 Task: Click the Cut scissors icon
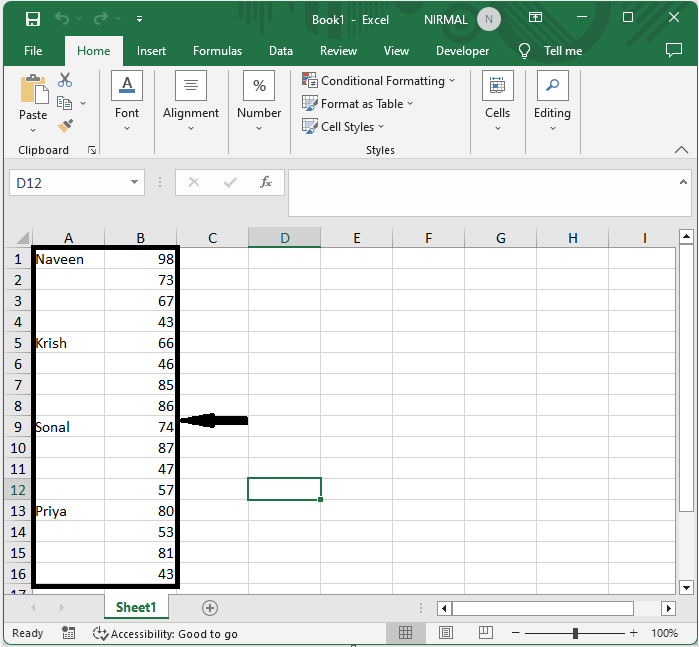pos(65,80)
